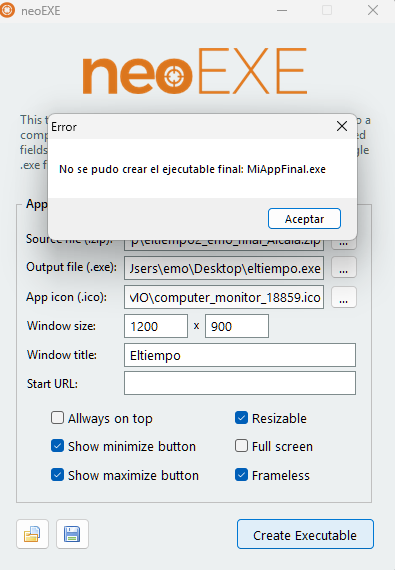Disable the Resizable checkbox

241,418
